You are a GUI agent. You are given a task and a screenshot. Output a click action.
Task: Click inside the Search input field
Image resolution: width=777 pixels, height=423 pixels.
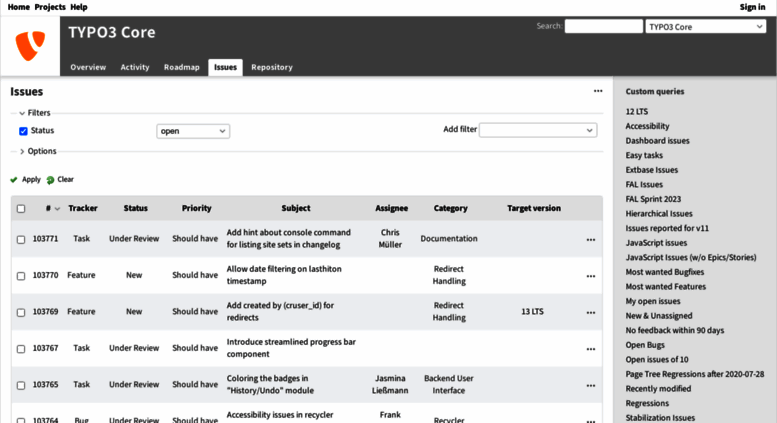(x=604, y=26)
